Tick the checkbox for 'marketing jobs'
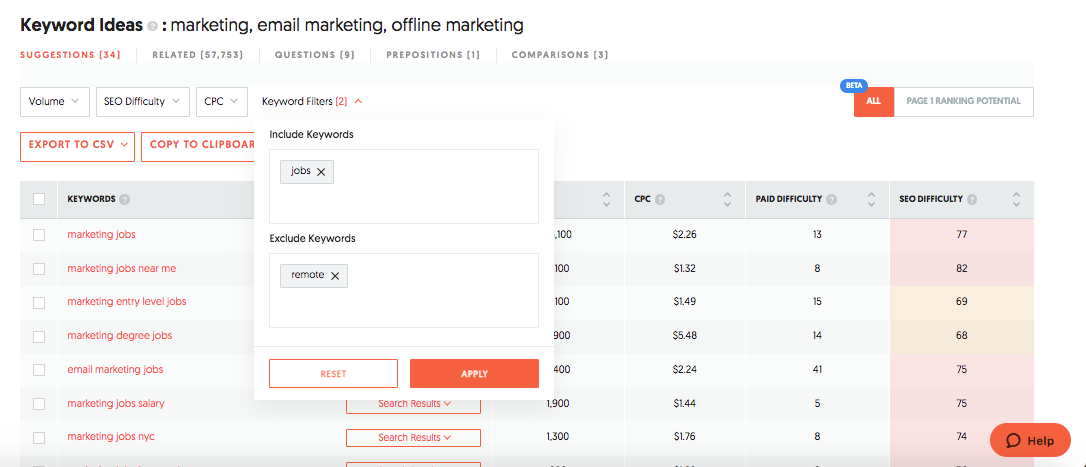1086x467 pixels. 39,235
